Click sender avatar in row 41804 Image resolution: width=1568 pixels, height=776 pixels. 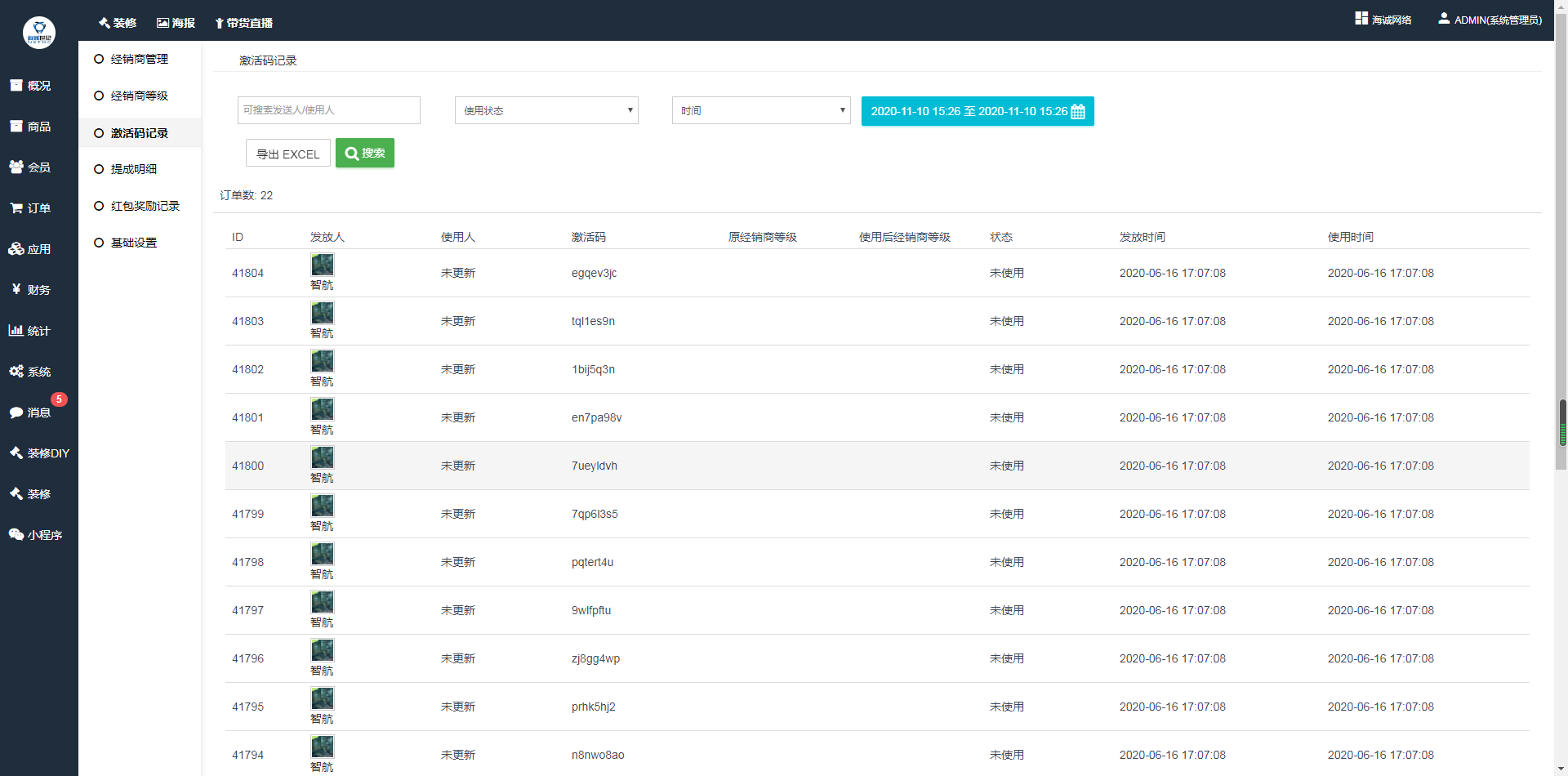click(323, 265)
